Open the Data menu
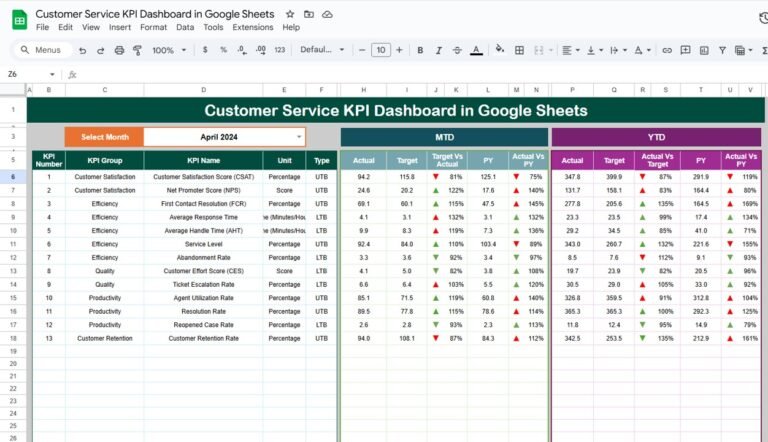The width and height of the screenshot is (768, 442). [185, 27]
